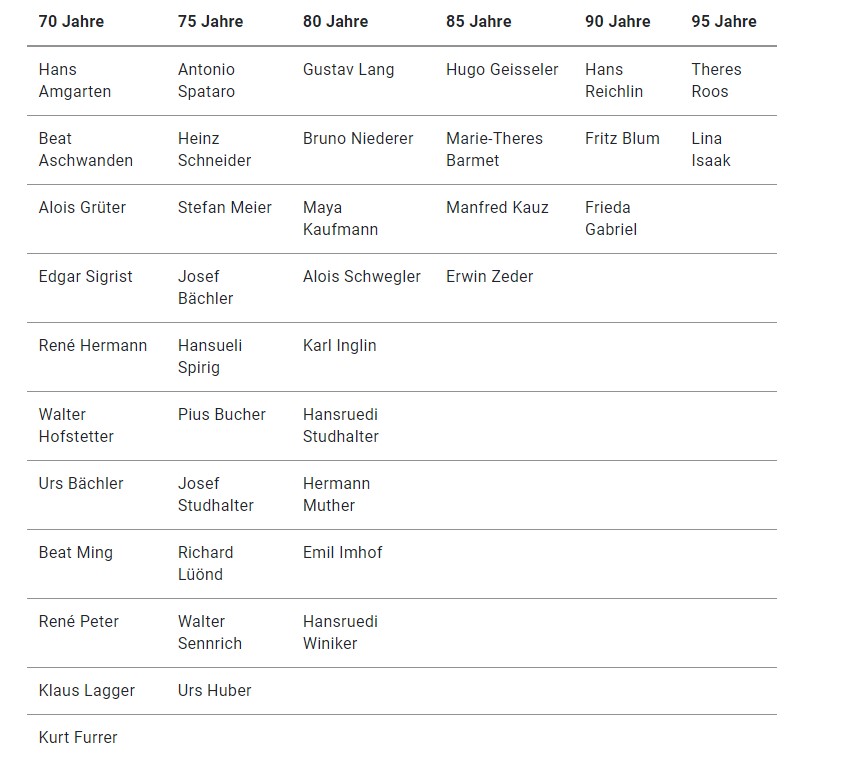Image resolution: width=842 pixels, height=765 pixels.
Task: Select the "95 Jahre" column header
Action: (x=724, y=21)
